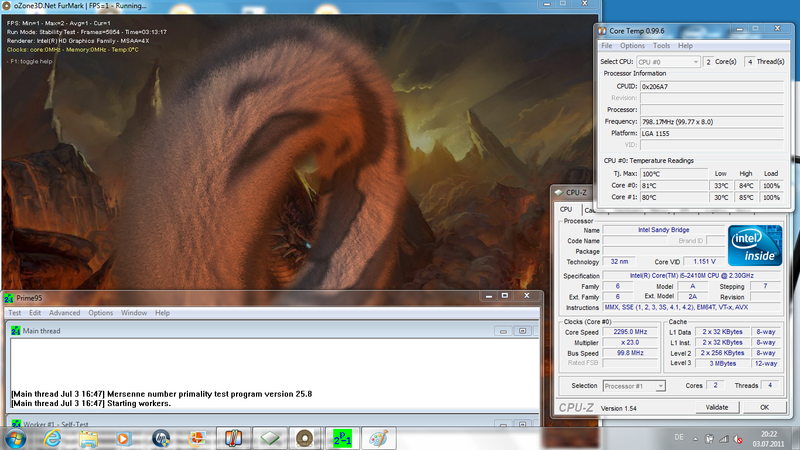Click the Intel inside logo in CPU-Z

point(755,245)
